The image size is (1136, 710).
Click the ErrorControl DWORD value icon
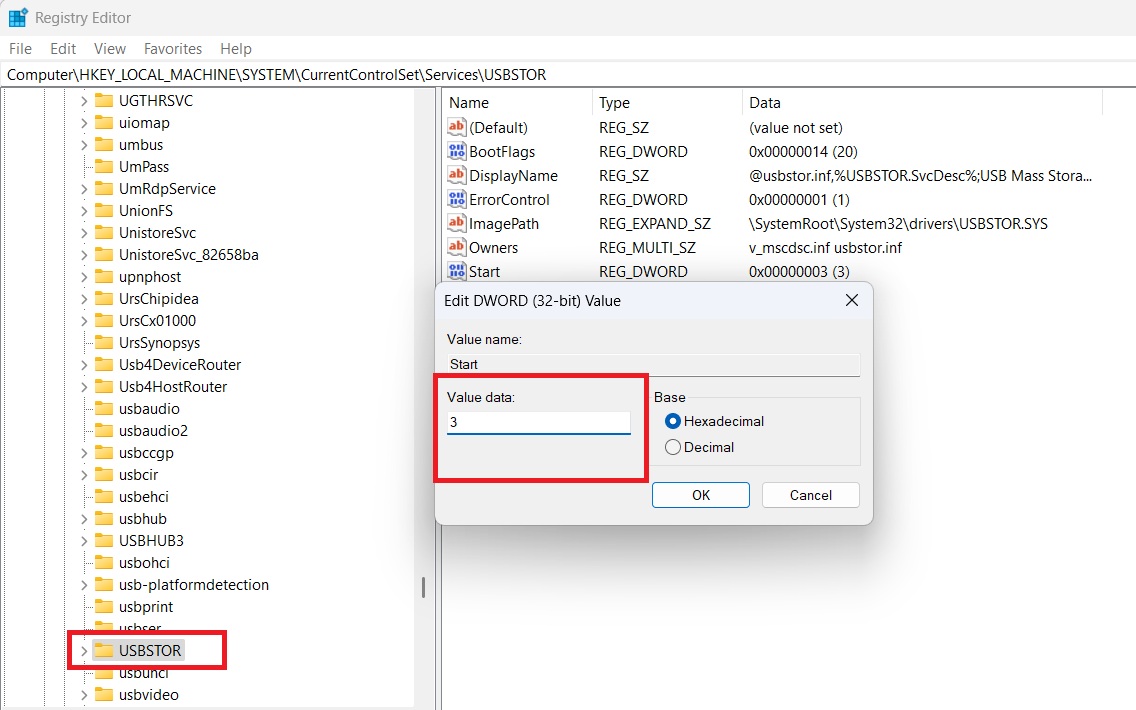coord(459,199)
